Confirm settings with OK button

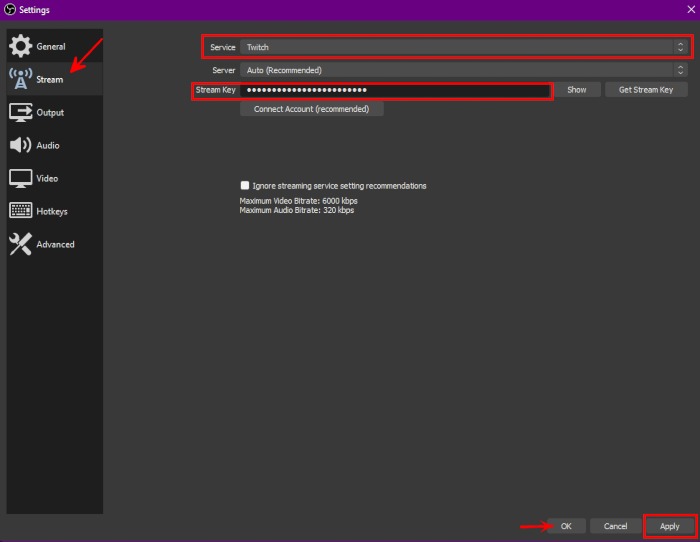point(566,526)
